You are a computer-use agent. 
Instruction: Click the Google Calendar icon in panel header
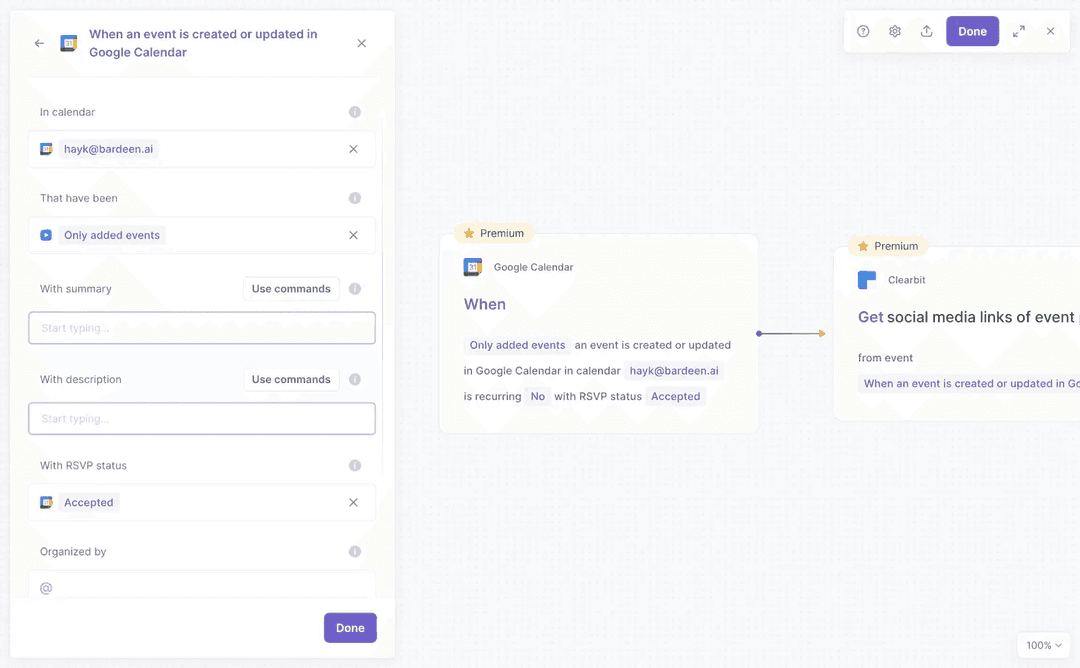point(69,43)
